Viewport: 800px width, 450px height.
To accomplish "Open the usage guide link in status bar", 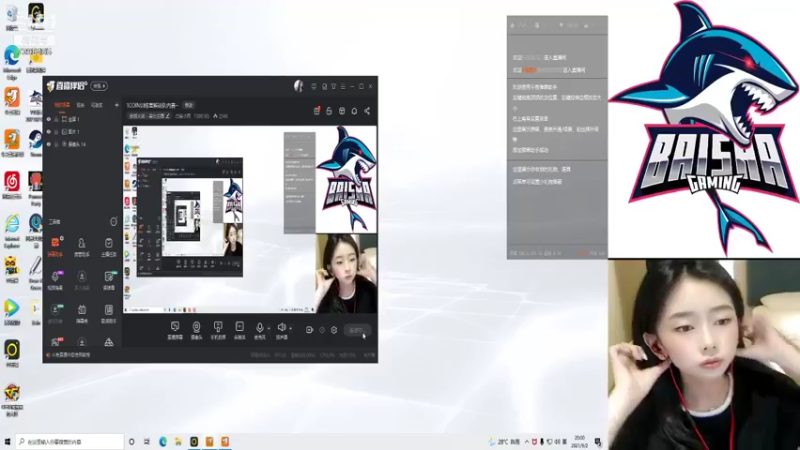I will [68, 355].
